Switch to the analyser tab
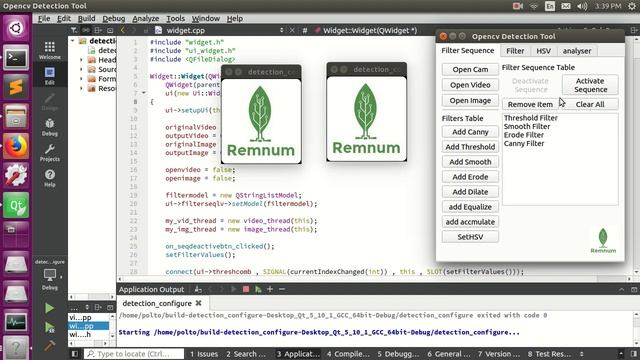The image size is (640, 360). (x=577, y=51)
